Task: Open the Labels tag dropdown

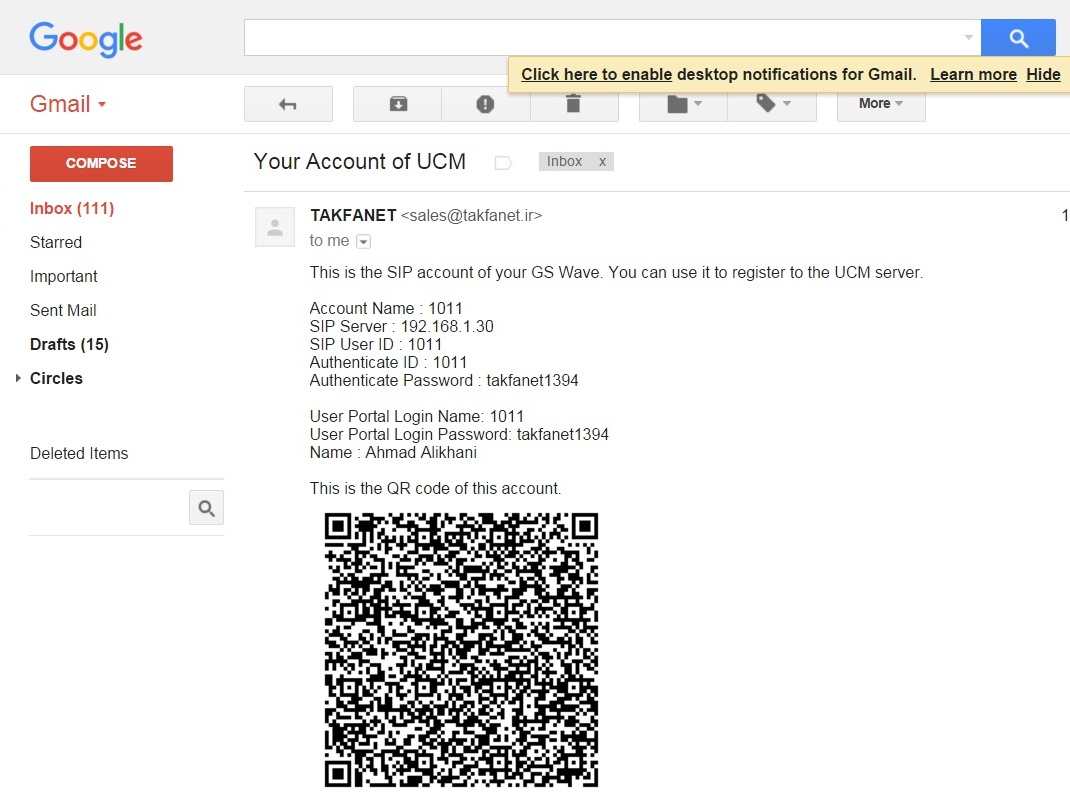Action: (x=772, y=104)
